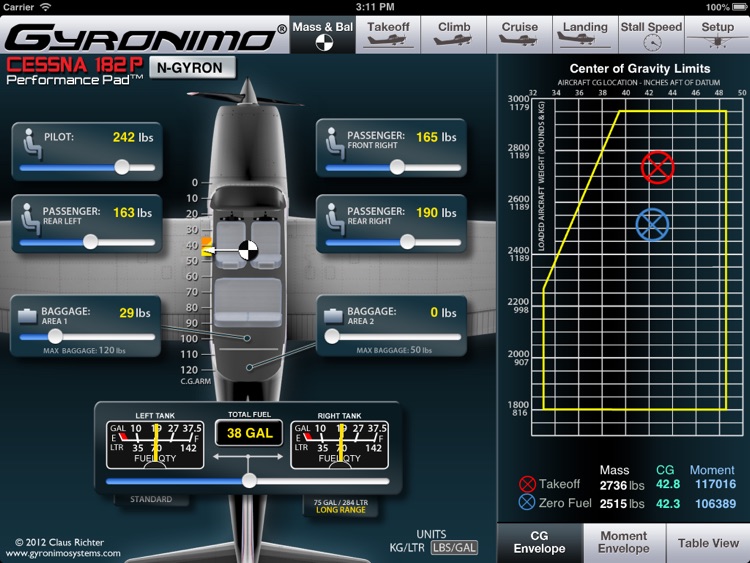Viewport: 750px width, 563px height.
Task: Click the Baggage Area 1 value 29 lbs
Action: 135,313
